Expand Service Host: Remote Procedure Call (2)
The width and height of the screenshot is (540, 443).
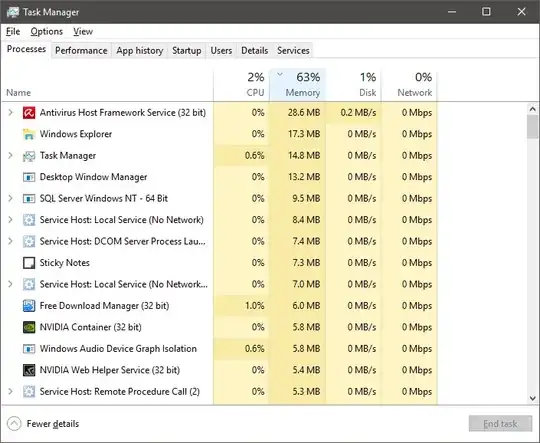[x=10, y=391]
